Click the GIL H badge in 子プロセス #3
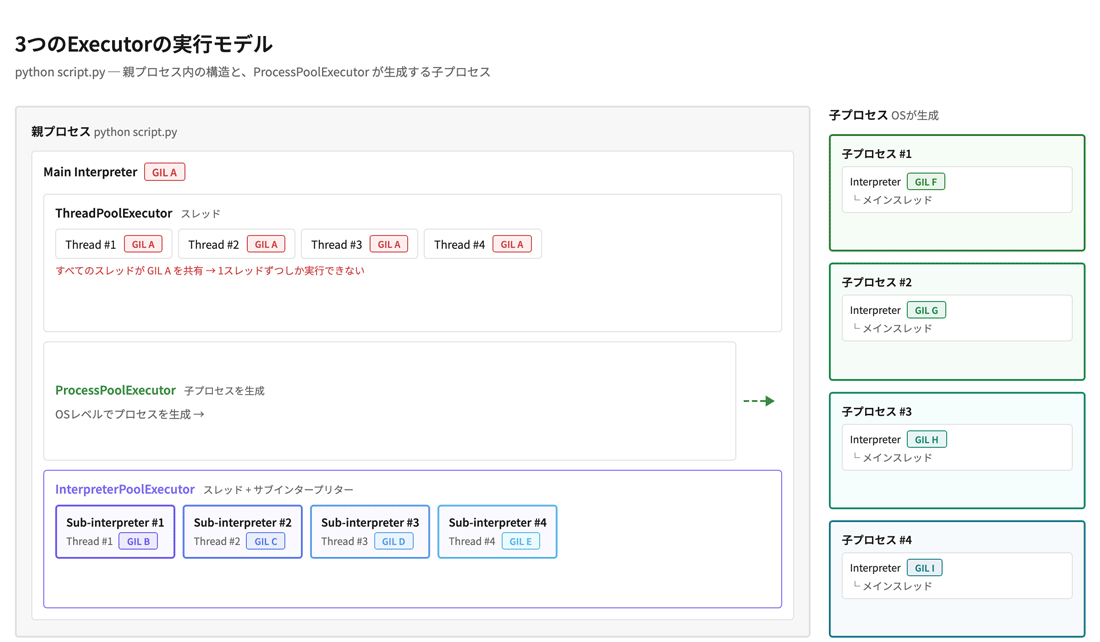 [x=926, y=440]
